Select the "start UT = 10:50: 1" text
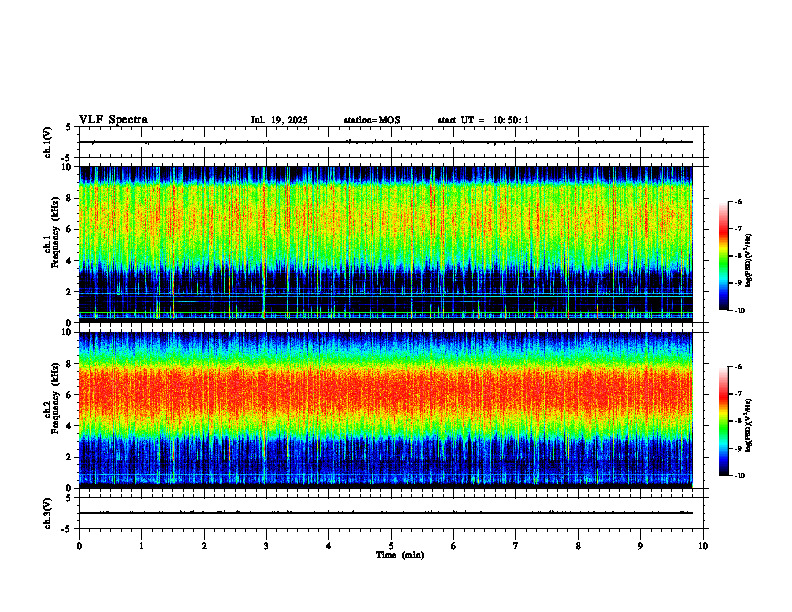The height and width of the screenshot is (612, 792). (x=483, y=120)
